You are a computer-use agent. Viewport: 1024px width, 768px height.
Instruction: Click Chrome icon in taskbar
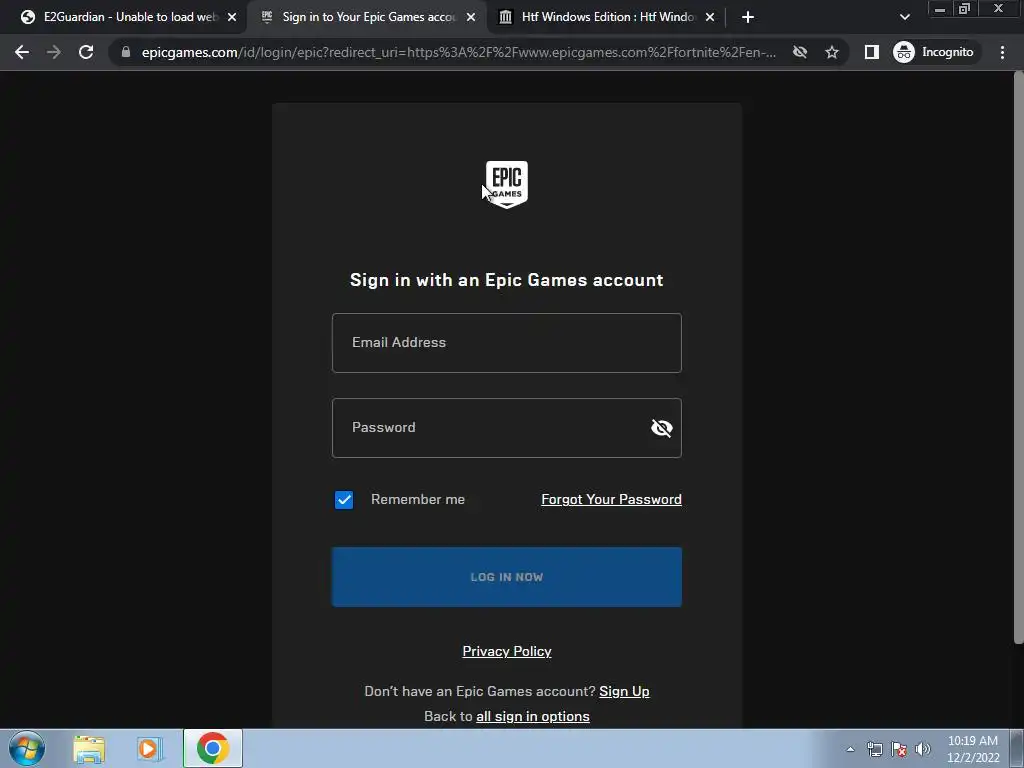[212, 748]
